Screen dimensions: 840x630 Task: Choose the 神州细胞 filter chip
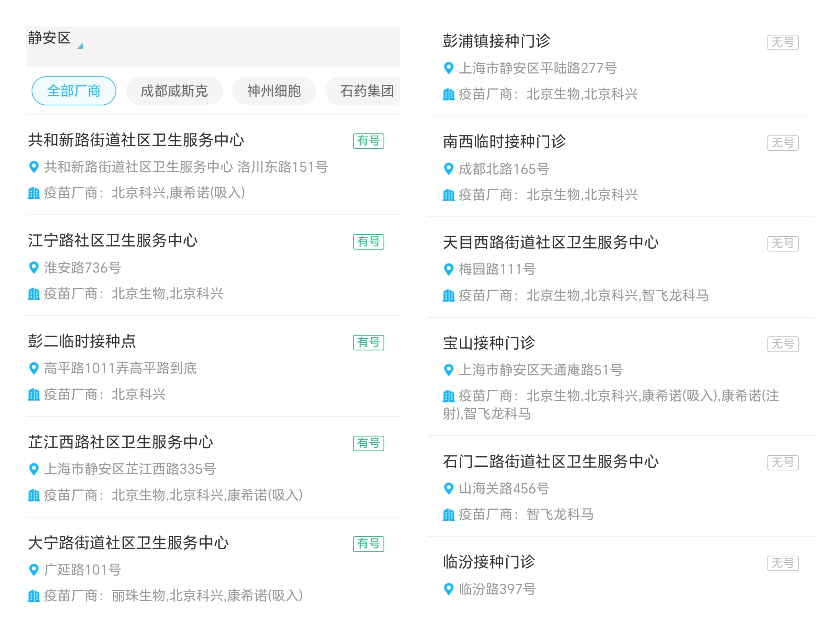point(274,91)
